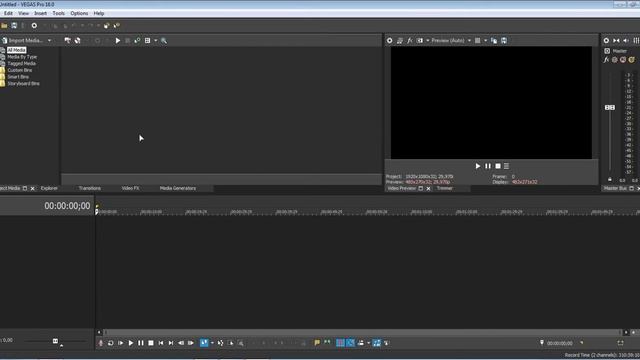
Task: Open Project Properties gear in main toolbar
Action: tap(34, 26)
